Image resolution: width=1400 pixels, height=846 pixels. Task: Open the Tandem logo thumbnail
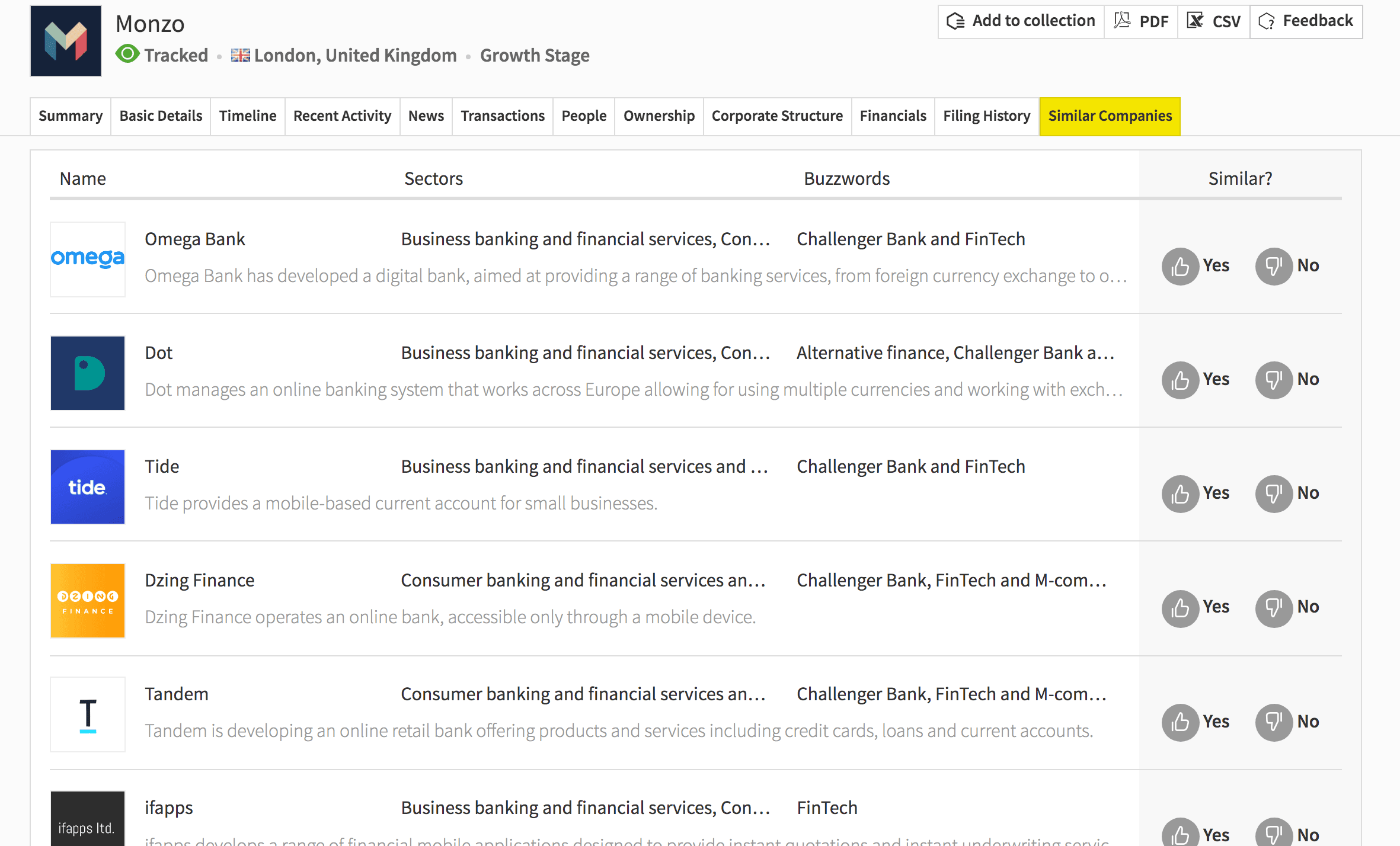pyautogui.click(x=88, y=714)
